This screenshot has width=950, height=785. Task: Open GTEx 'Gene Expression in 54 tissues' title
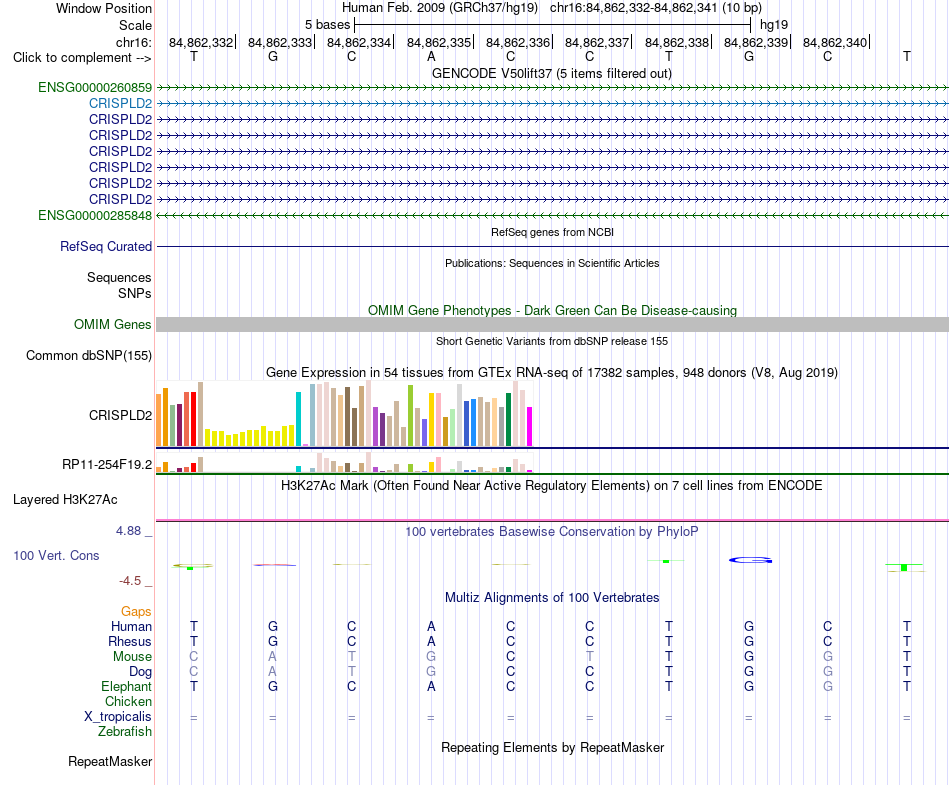coord(552,373)
